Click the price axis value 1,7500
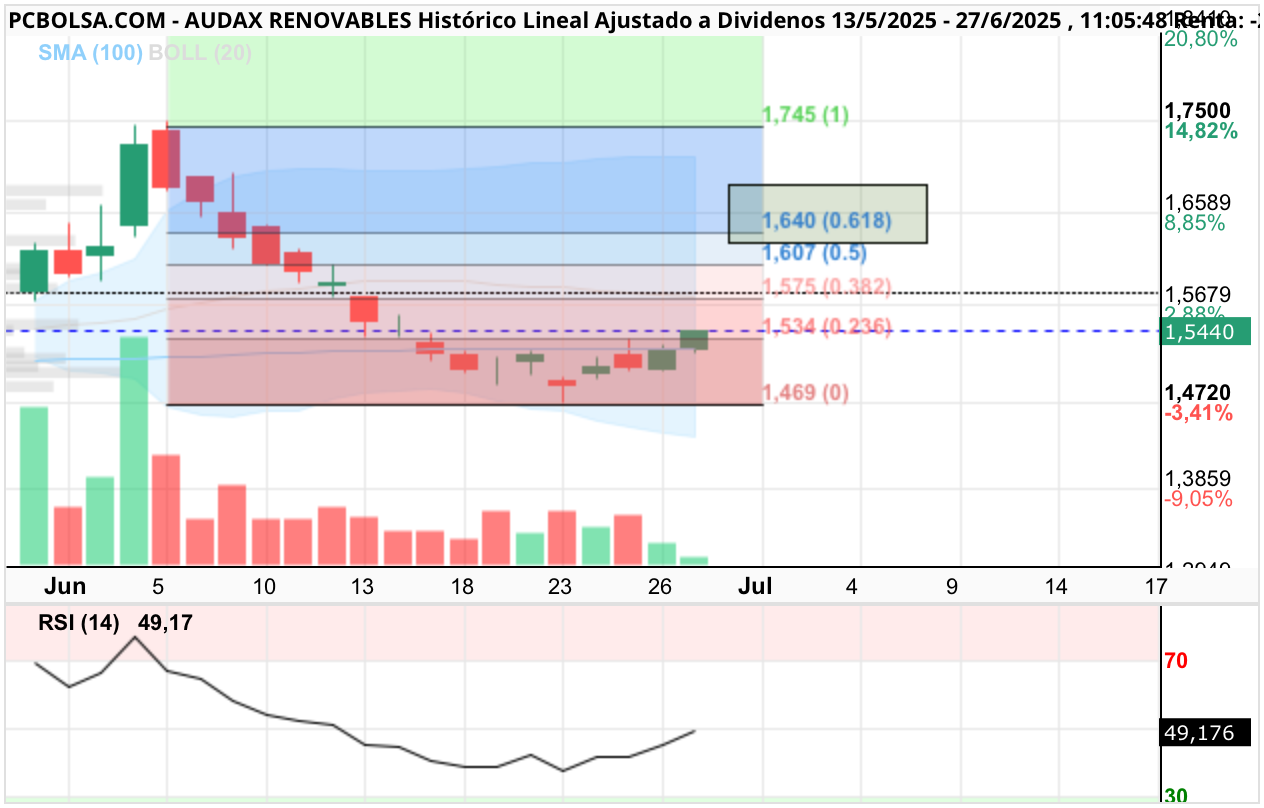Screen dimensions: 1264x808 point(1199,110)
